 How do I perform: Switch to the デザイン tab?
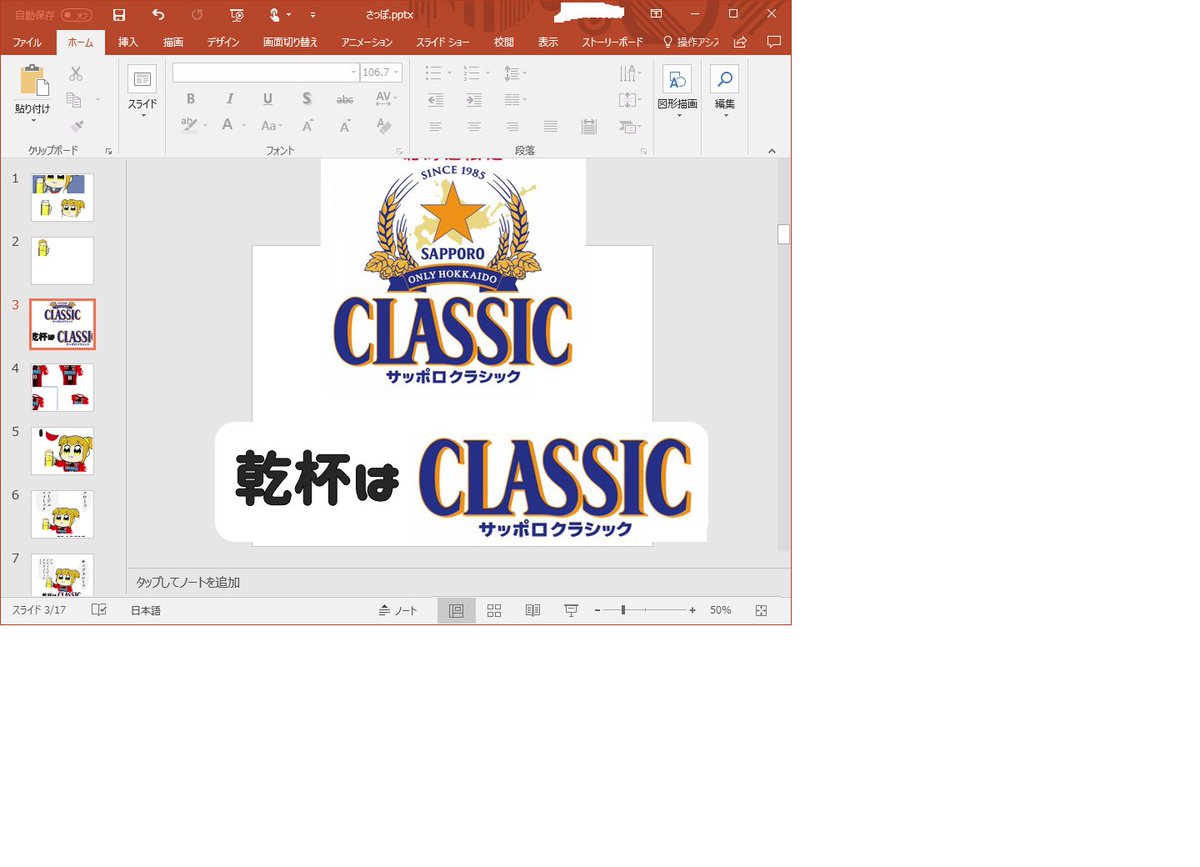(x=223, y=42)
